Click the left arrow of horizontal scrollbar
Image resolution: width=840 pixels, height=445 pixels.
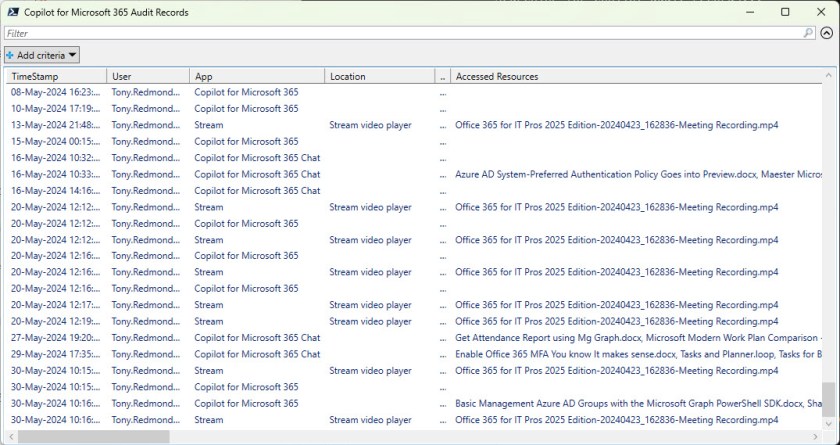click(11, 437)
